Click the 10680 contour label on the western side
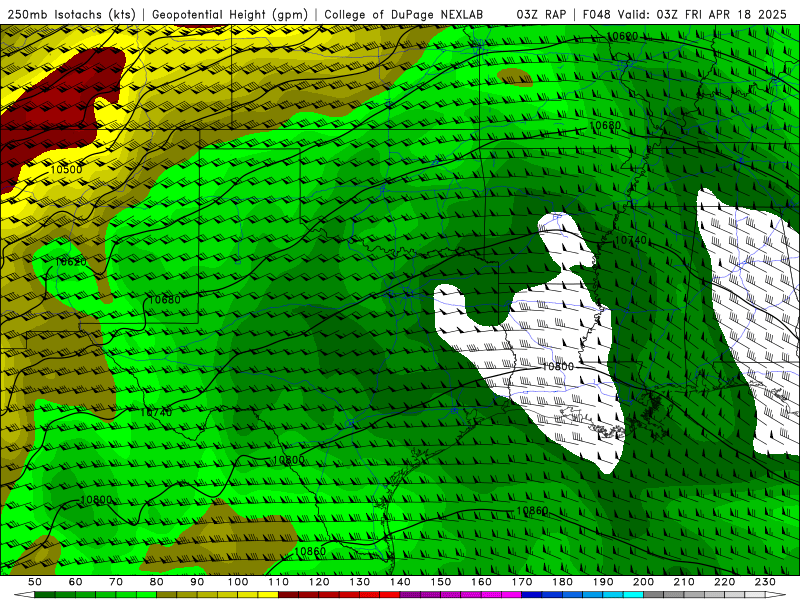Viewport: 800px width, 600px height. pos(164,299)
